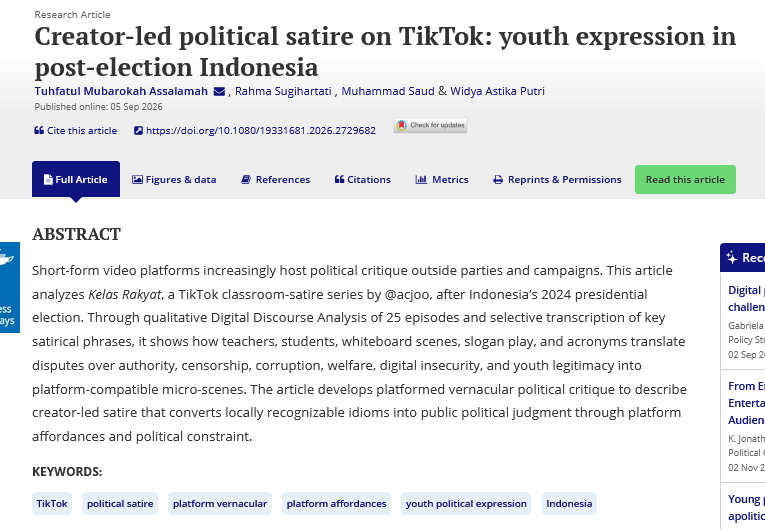The image size is (765, 529).
Task: Select the political satire keyword tag
Action: pyautogui.click(x=120, y=504)
